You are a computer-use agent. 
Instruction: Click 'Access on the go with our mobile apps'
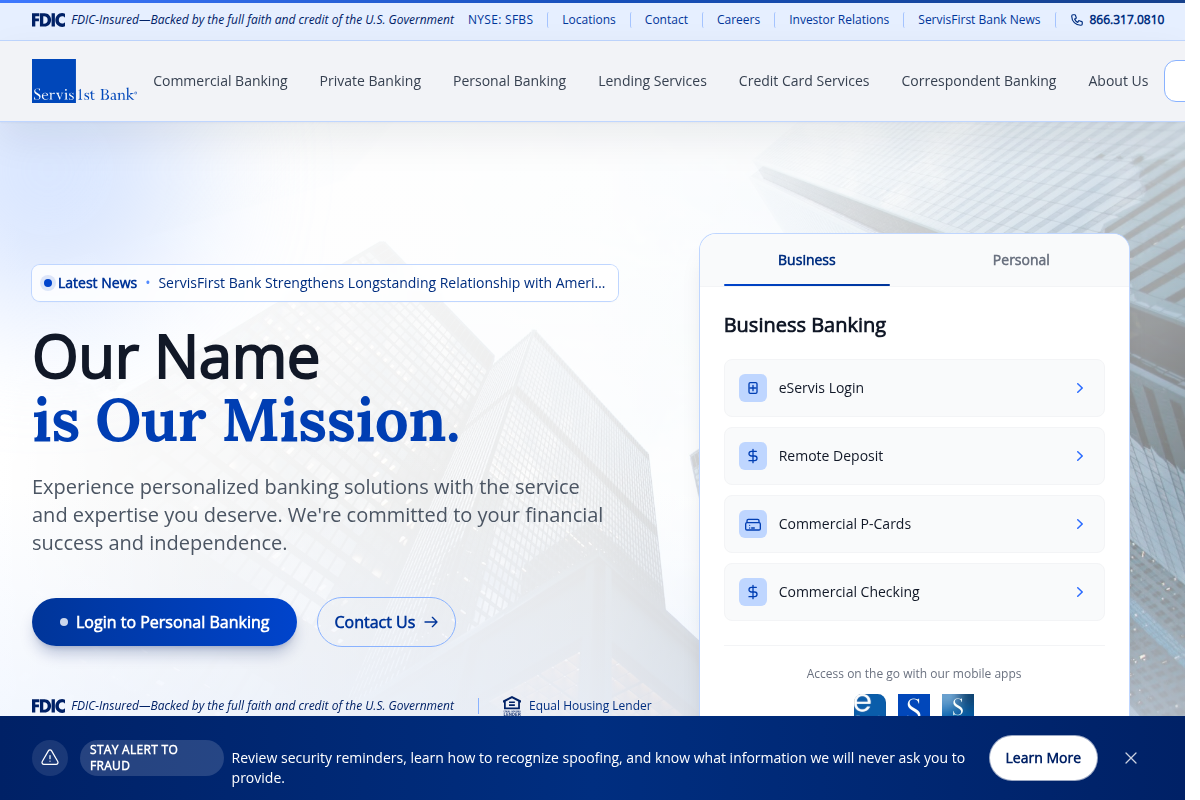[x=914, y=674]
